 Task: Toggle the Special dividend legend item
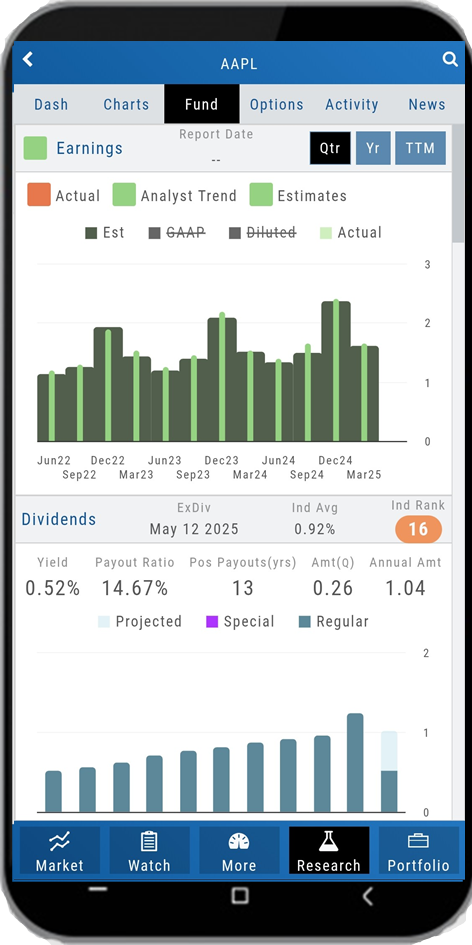(240, 621)
